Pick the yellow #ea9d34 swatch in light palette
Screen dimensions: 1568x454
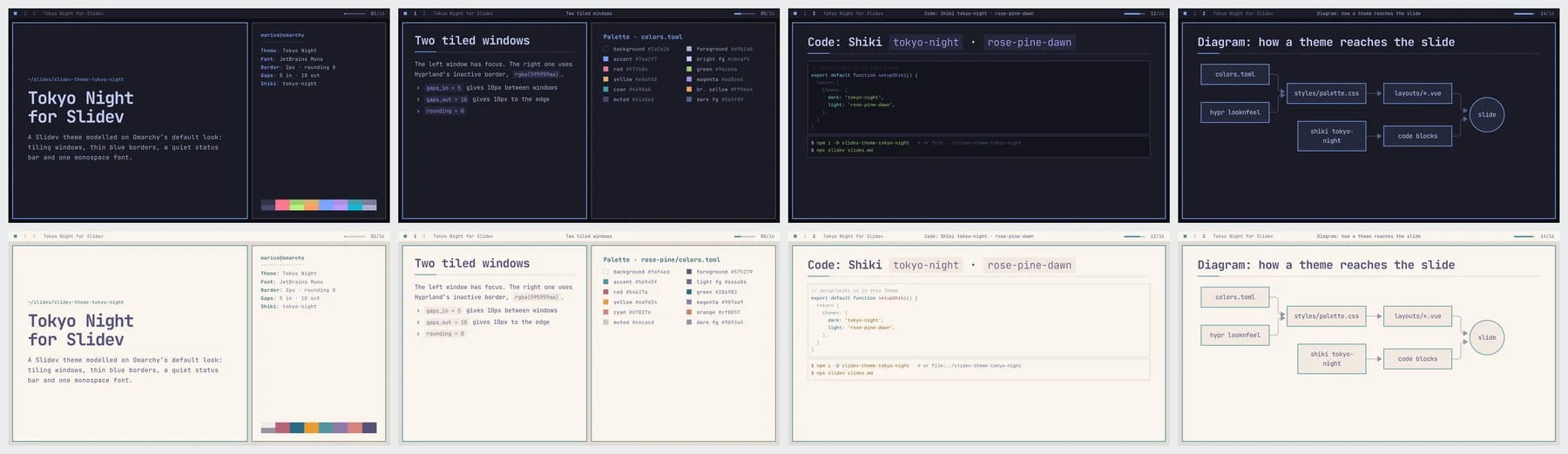[x=605, y=302]
